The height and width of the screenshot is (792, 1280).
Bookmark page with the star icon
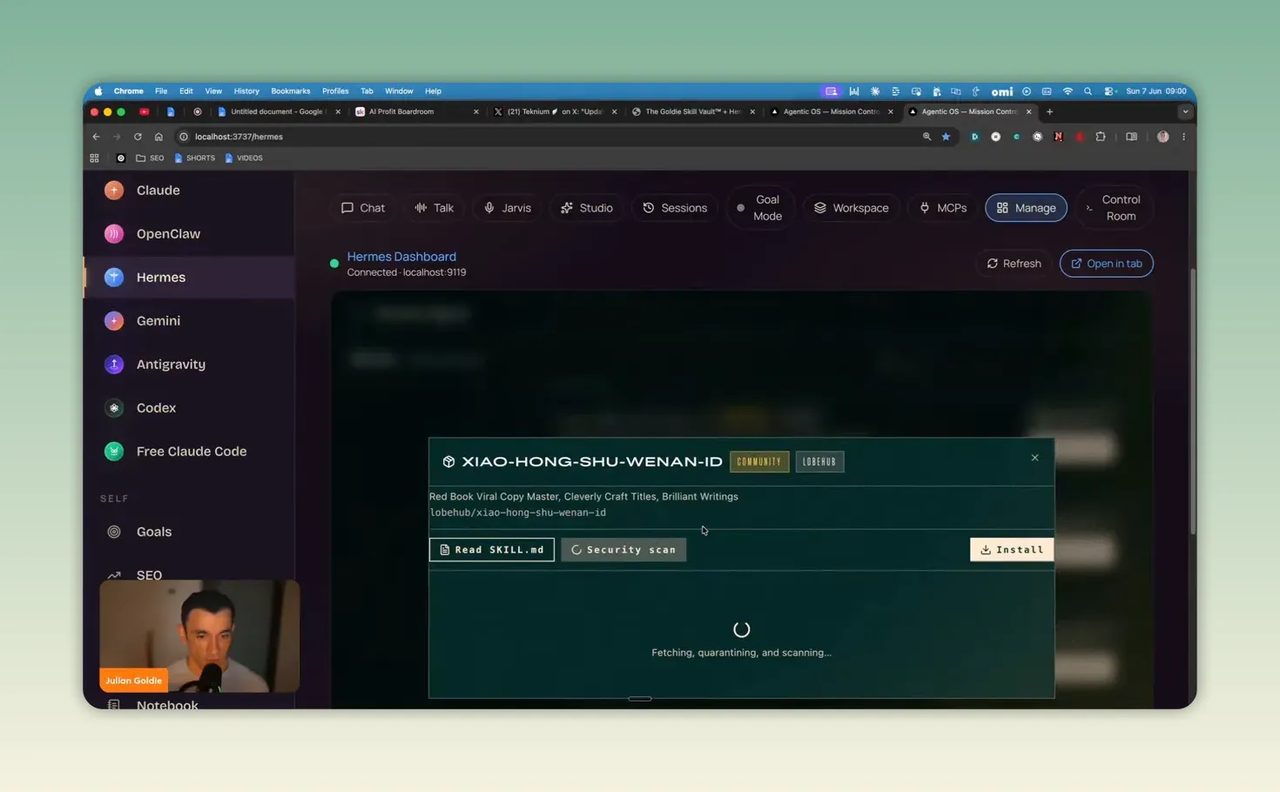point(946,137)
